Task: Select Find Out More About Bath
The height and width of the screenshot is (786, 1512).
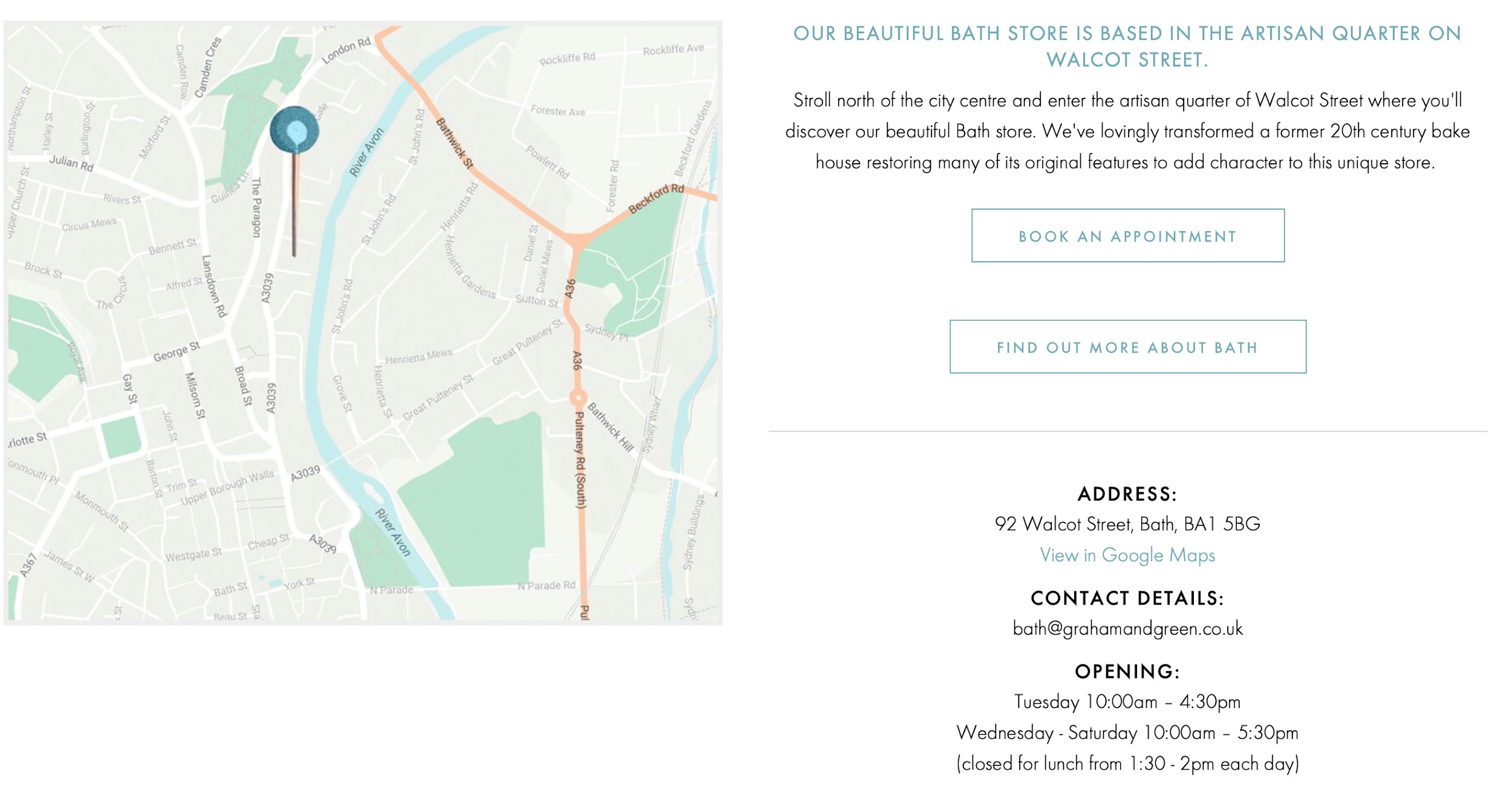Action: [x=1127, y=347]
